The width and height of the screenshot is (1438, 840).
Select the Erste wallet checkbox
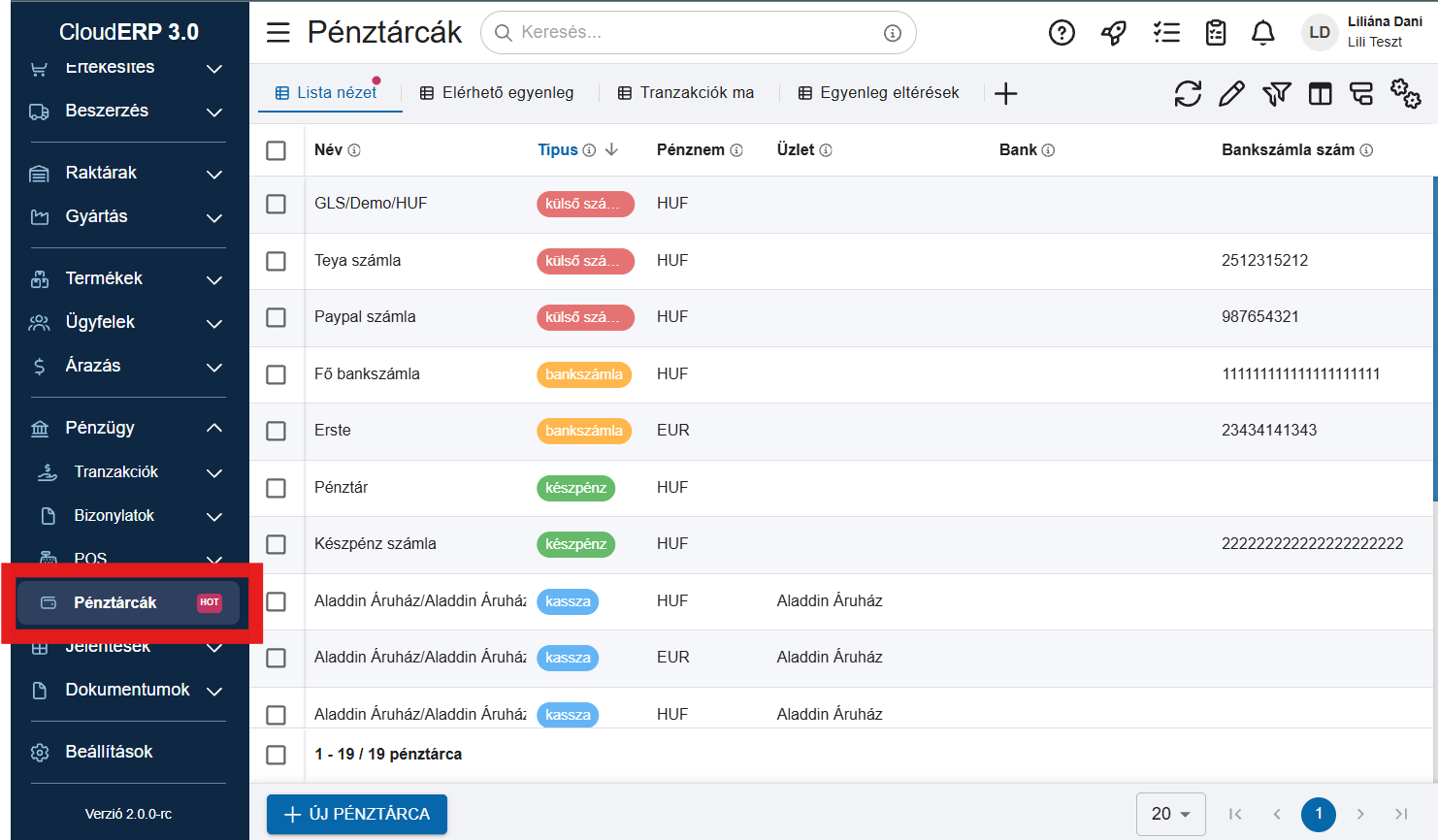click(x=277, y=431)
